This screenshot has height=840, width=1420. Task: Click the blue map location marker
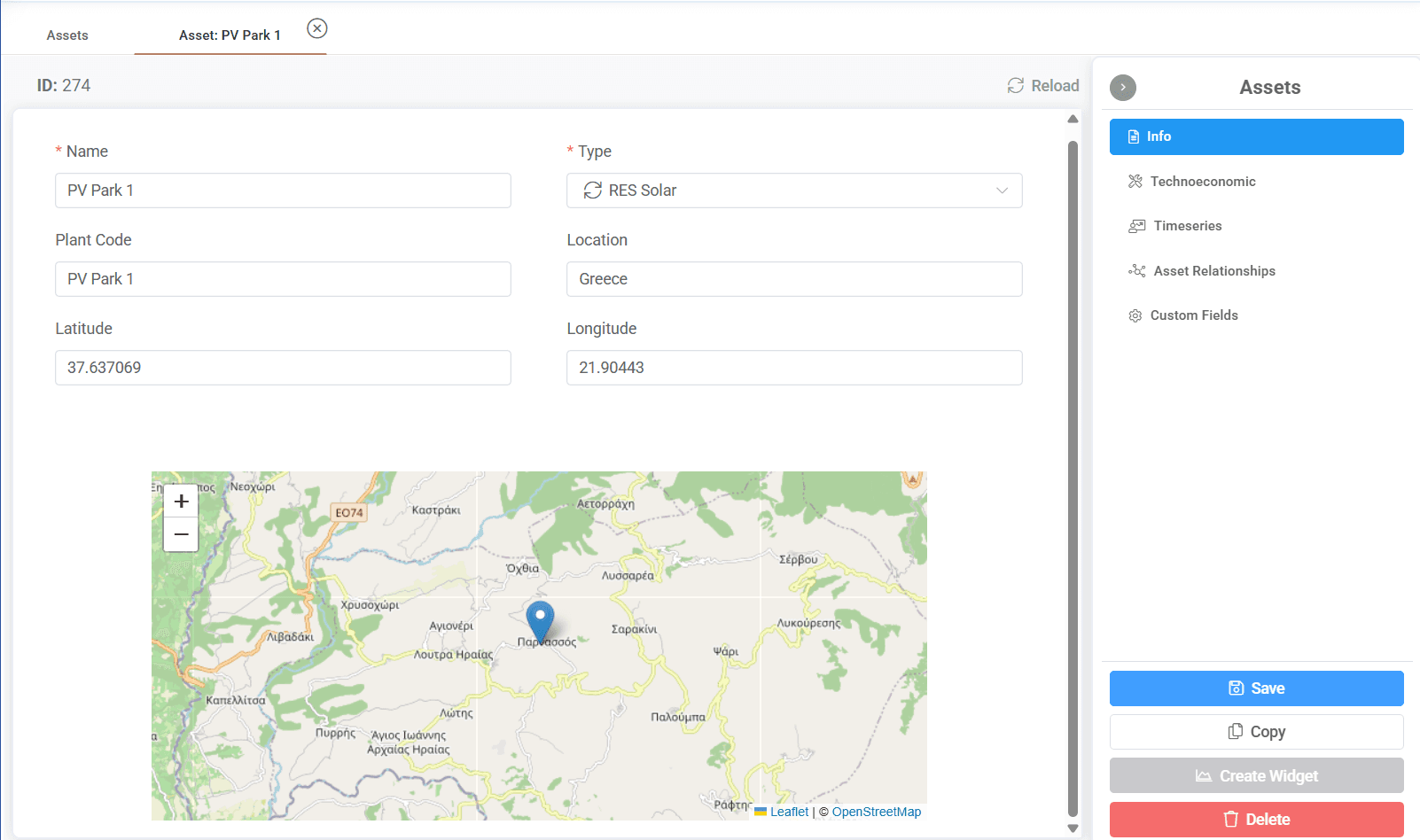pyautogui.click(x=540, y=621)
